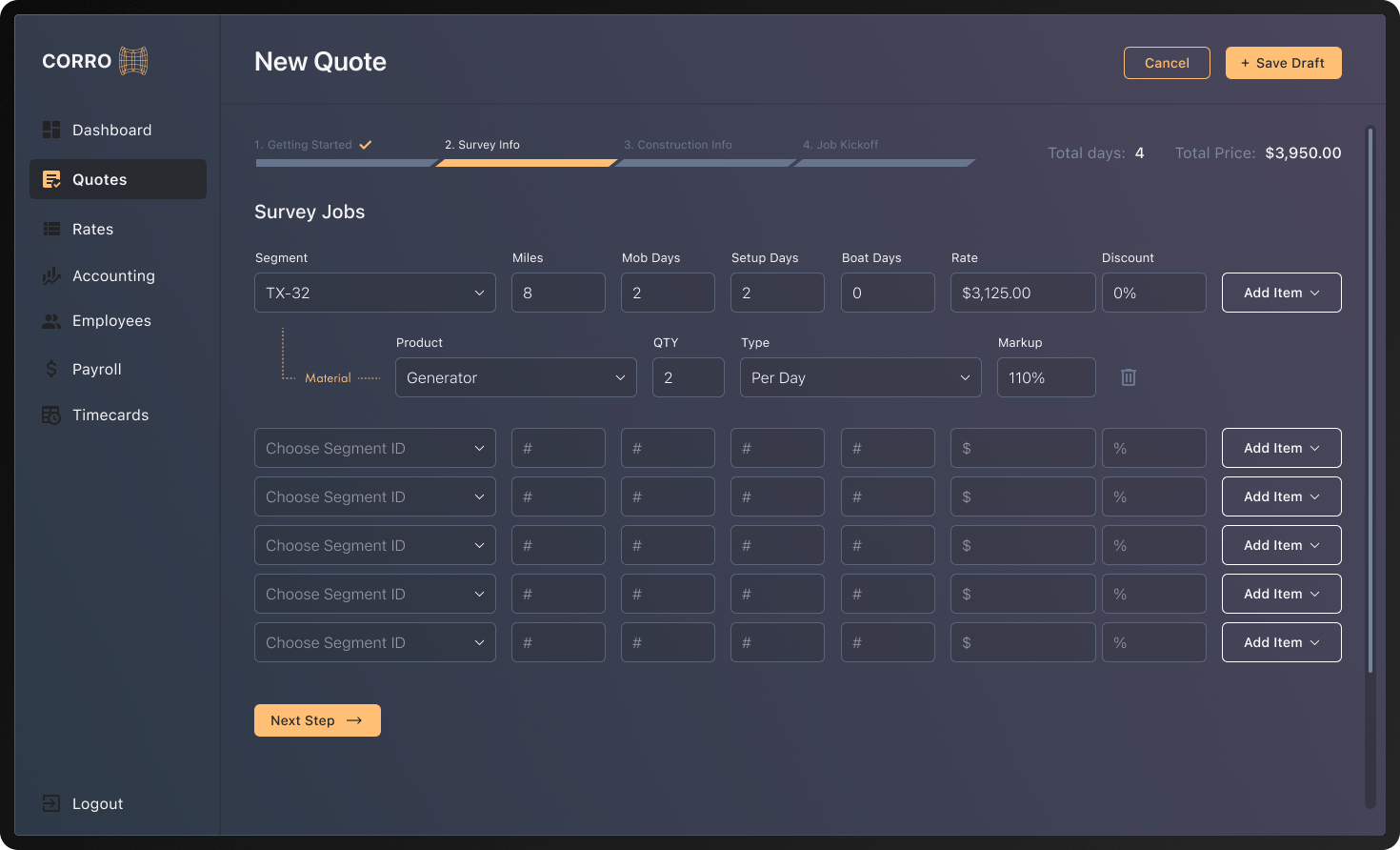Click the Employees people icon
The width and height of the screenshot is (1400, 850).
point(51,321)
